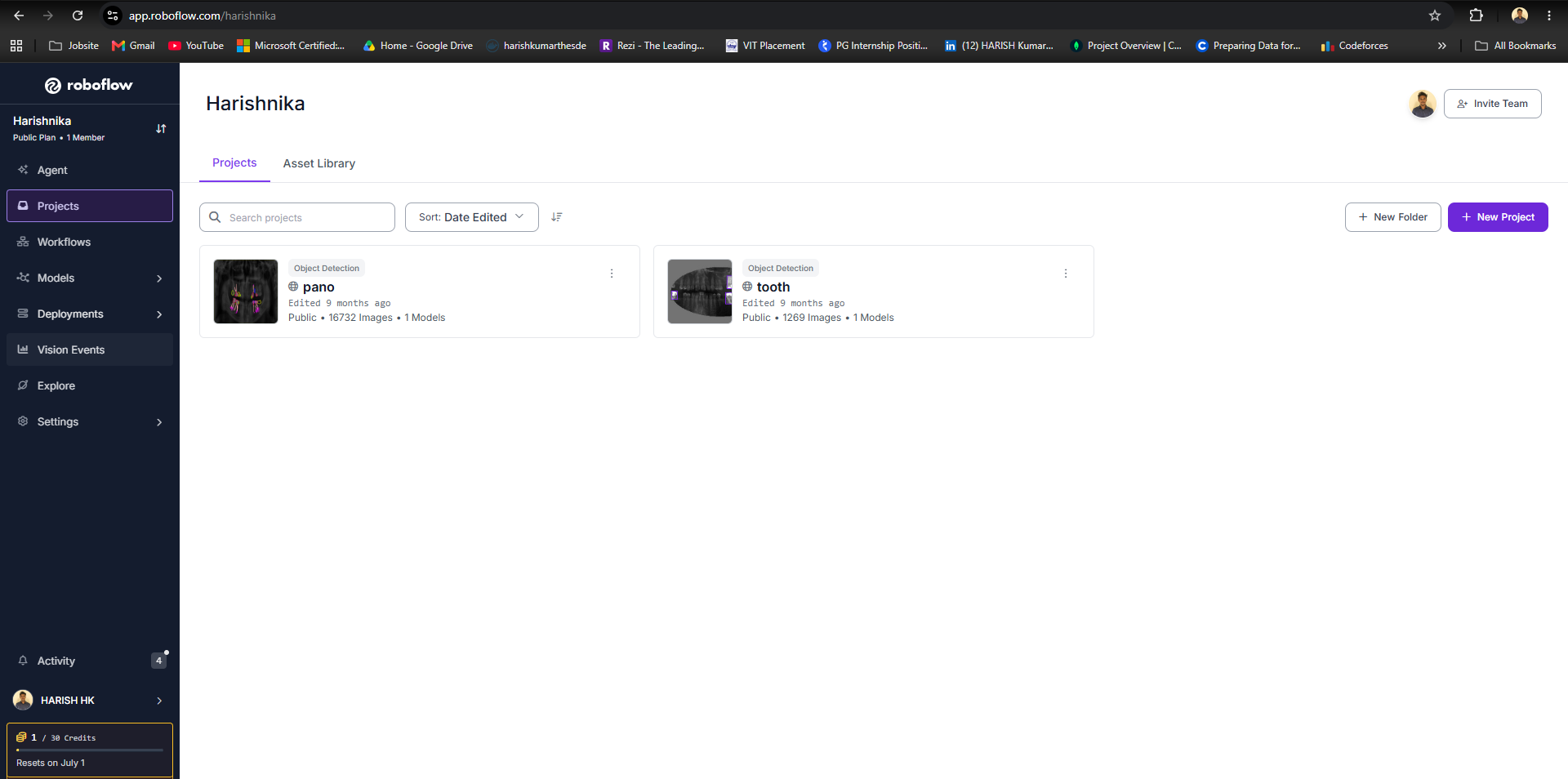Open the browser Extensions puzzle icon
The height and width of the screenshot is (779, 1568).
click(1476, 16)
